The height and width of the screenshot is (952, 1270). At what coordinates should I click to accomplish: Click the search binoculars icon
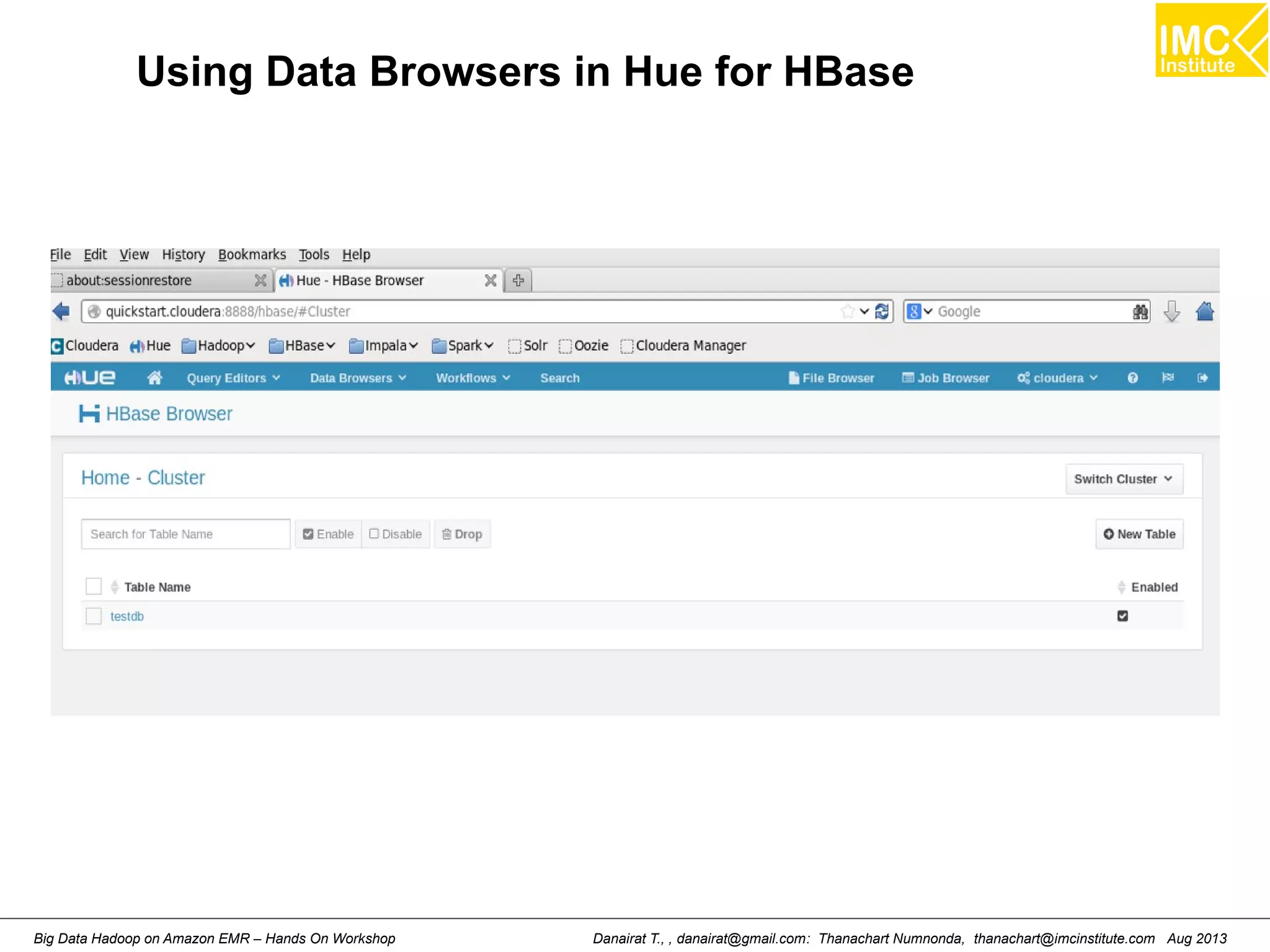[x=1140, y=312]
